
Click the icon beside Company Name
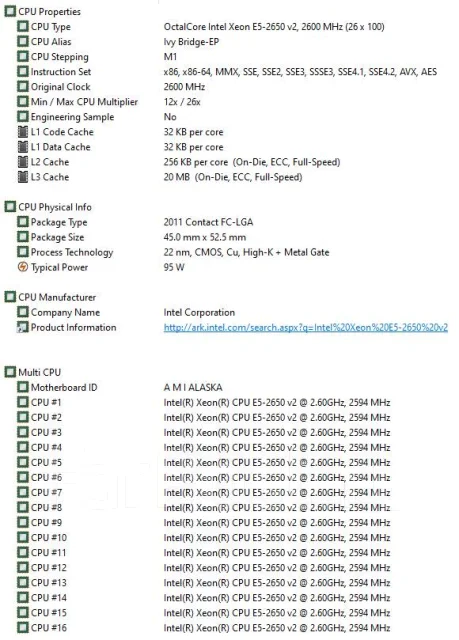coord(23,312)
